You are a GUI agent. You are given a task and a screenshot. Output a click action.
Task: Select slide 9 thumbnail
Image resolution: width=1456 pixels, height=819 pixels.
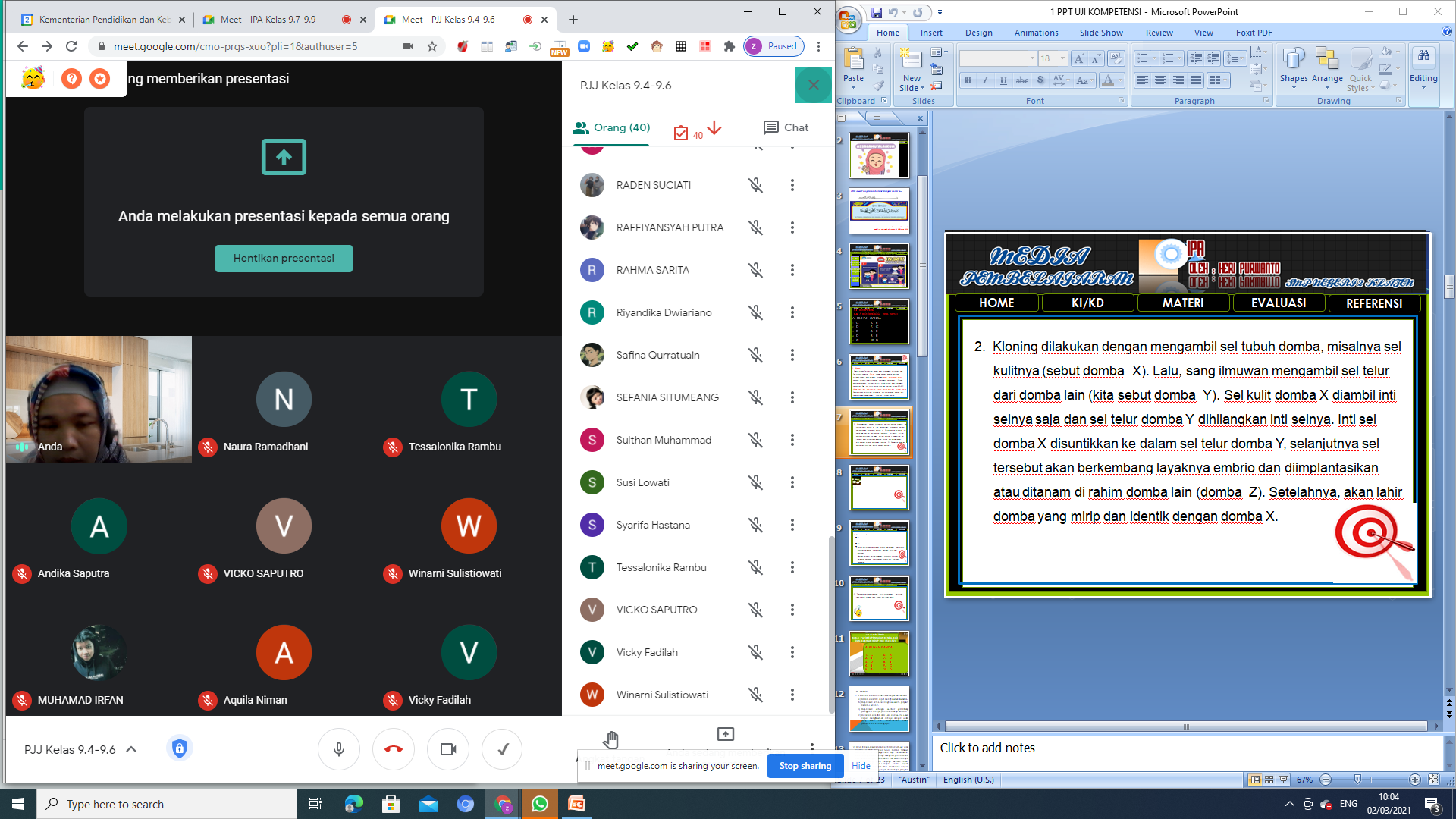pyautogui.click(x=879, y=543)
